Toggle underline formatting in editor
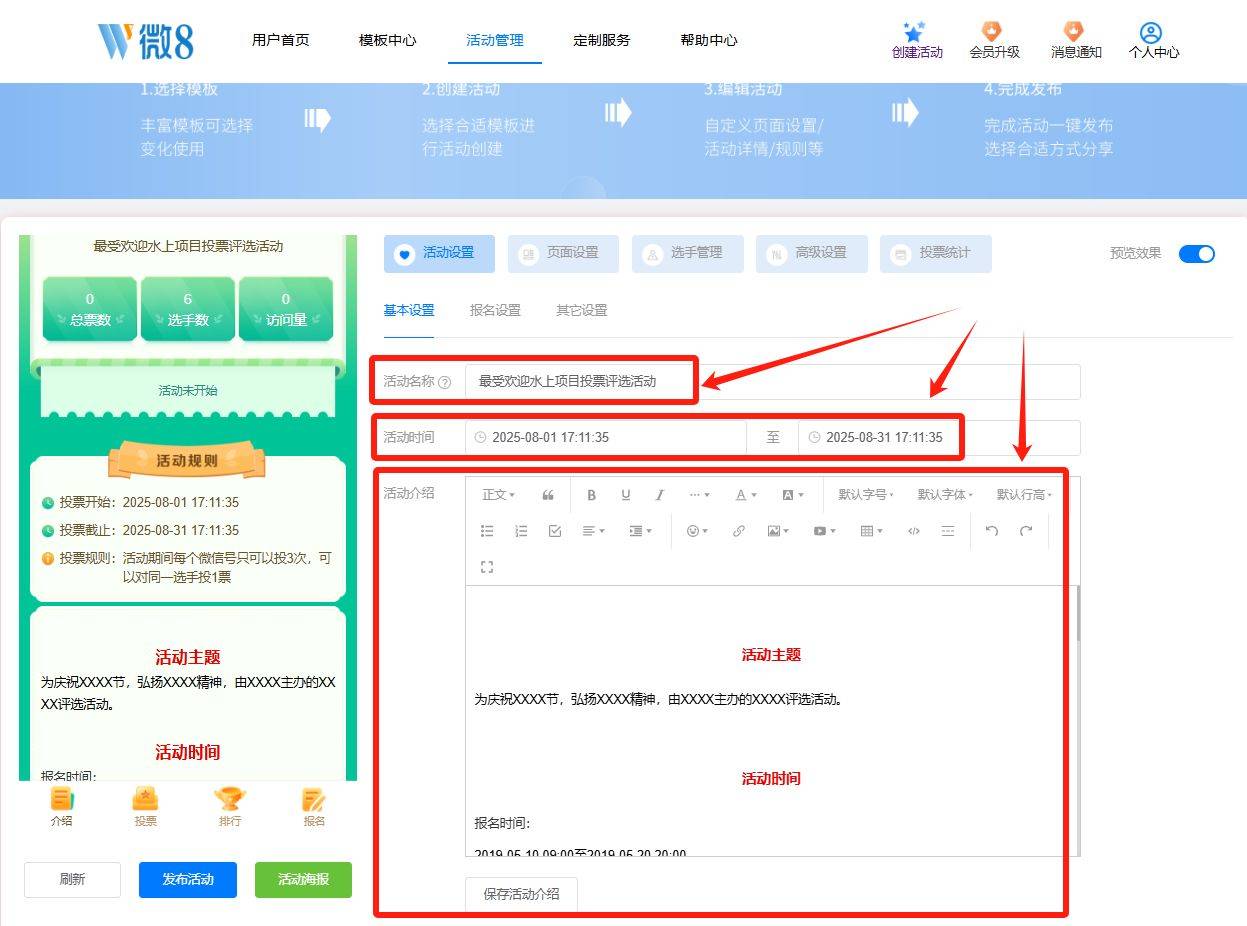The height and width of the screenshot is (926, 1247). coord(626,494)
